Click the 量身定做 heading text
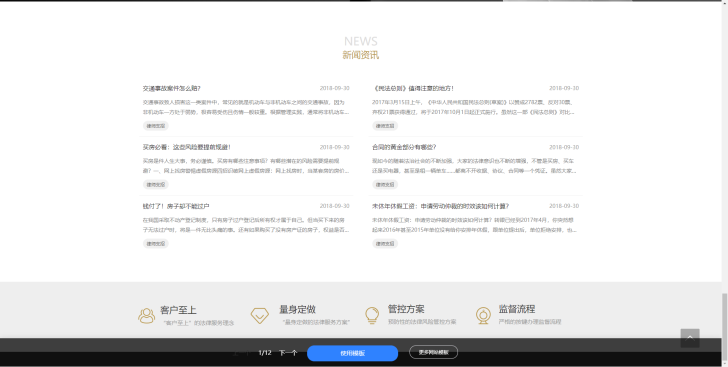Screen dimensions: 728x367 pos(298,309)
